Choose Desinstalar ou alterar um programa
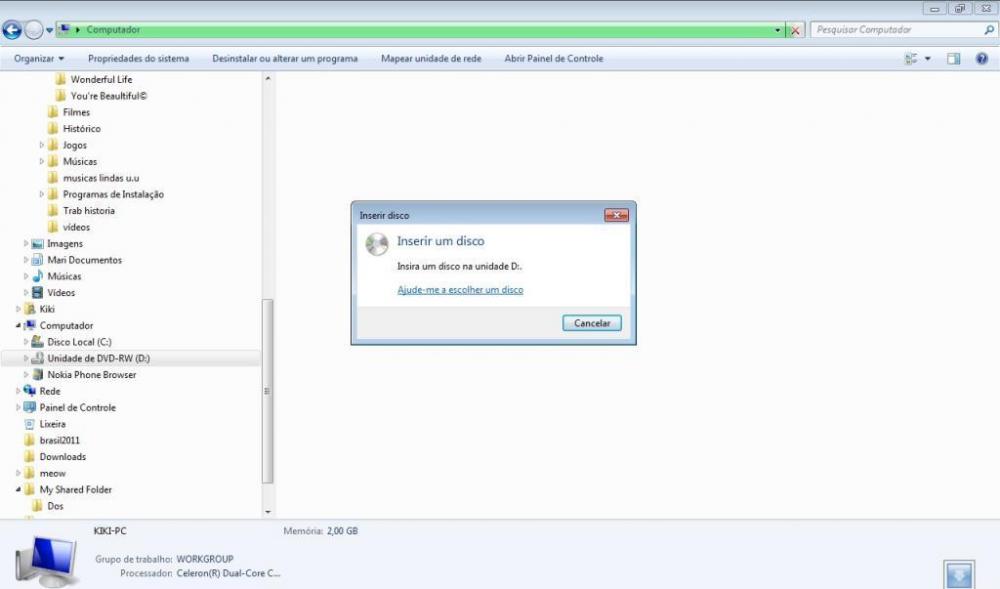1000x589 pixels. coord(285,59)
